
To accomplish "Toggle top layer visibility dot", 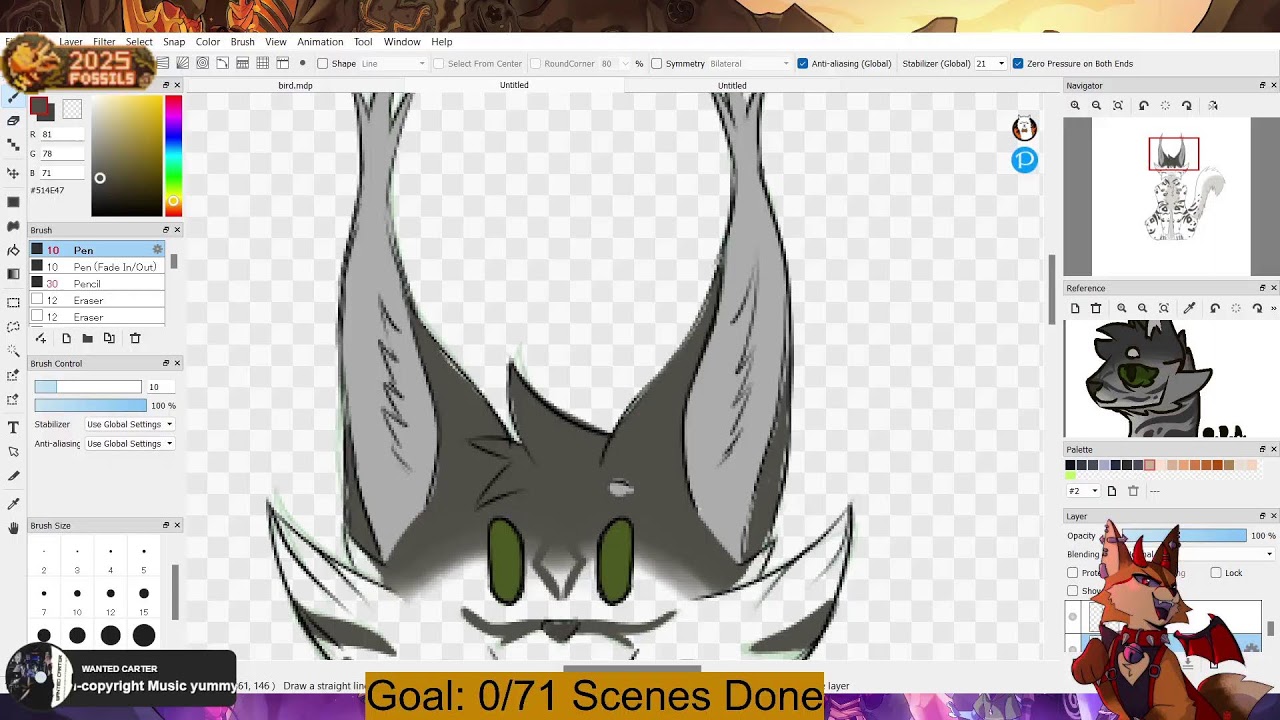I will 1073,616.
